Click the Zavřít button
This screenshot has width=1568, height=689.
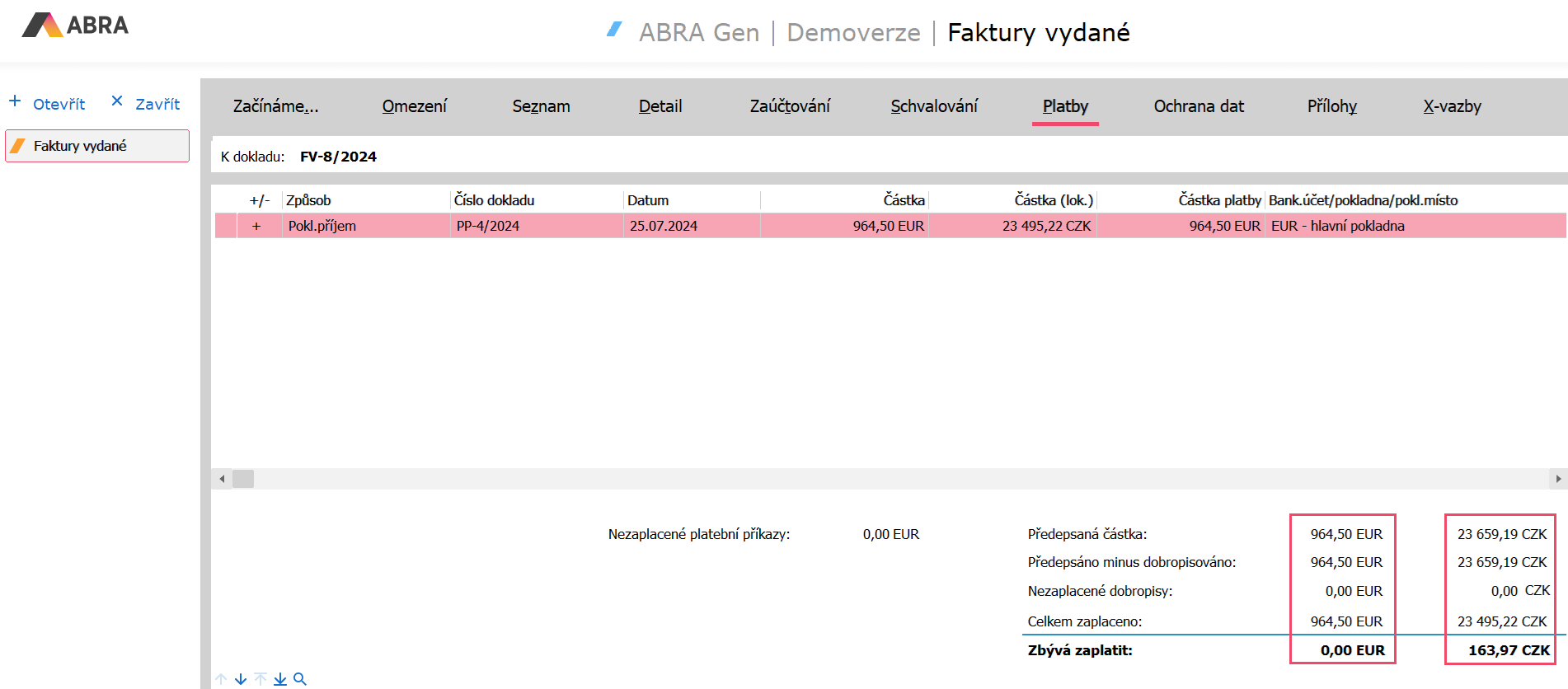(x=157, y=104)
